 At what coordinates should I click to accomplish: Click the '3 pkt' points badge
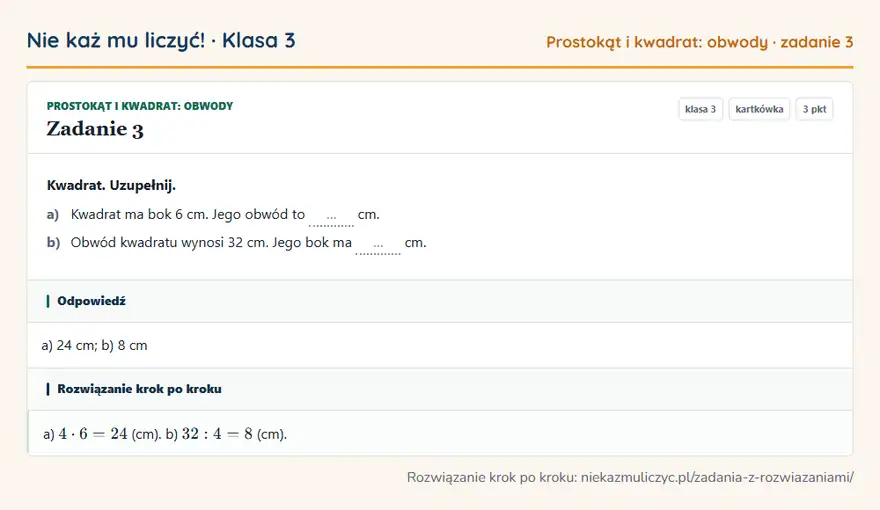[814, 109]
